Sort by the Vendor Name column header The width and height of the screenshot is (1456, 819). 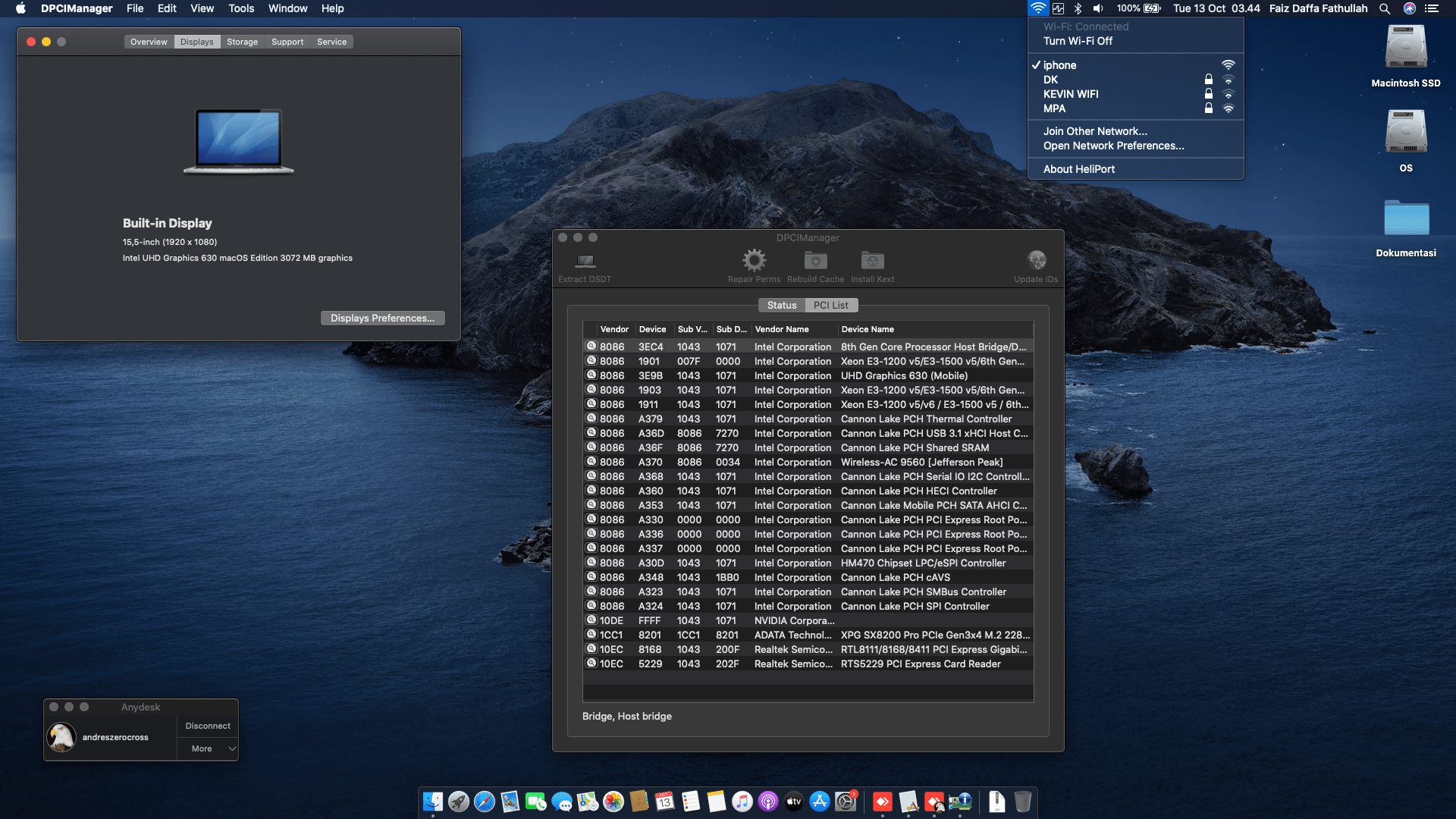[795, 329]
